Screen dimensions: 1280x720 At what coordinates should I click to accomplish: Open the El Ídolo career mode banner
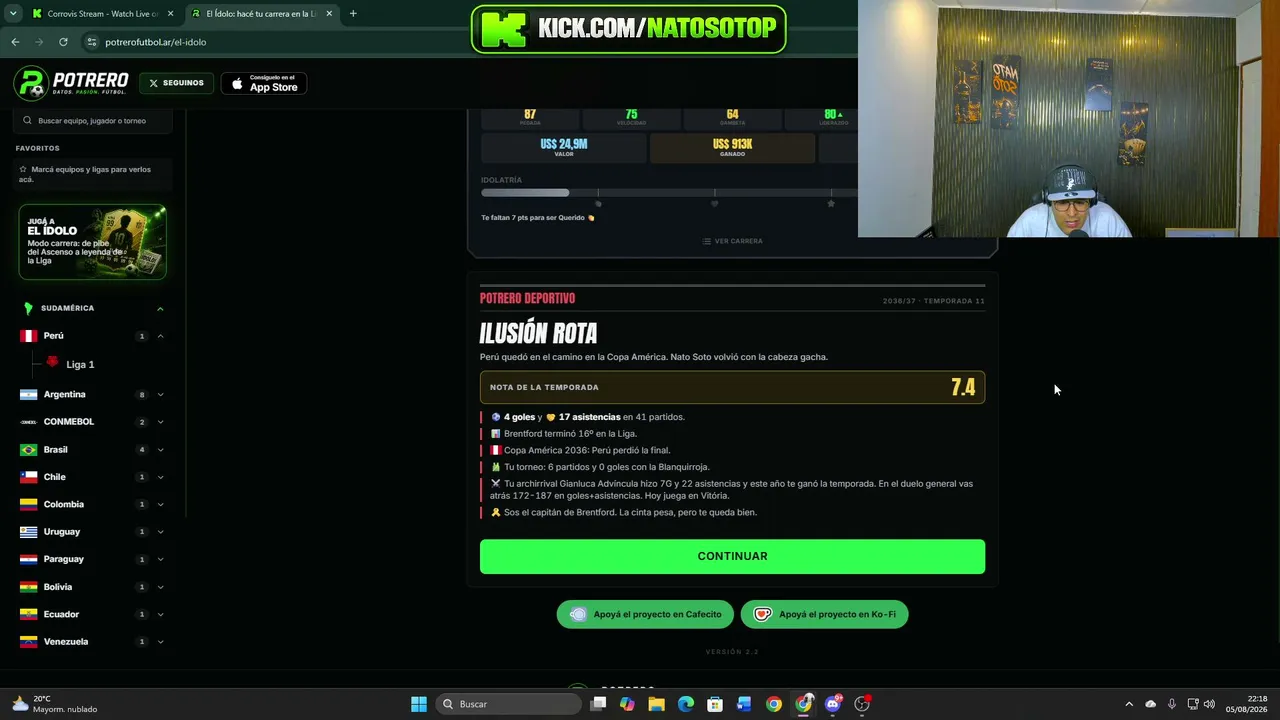[92, 242]
